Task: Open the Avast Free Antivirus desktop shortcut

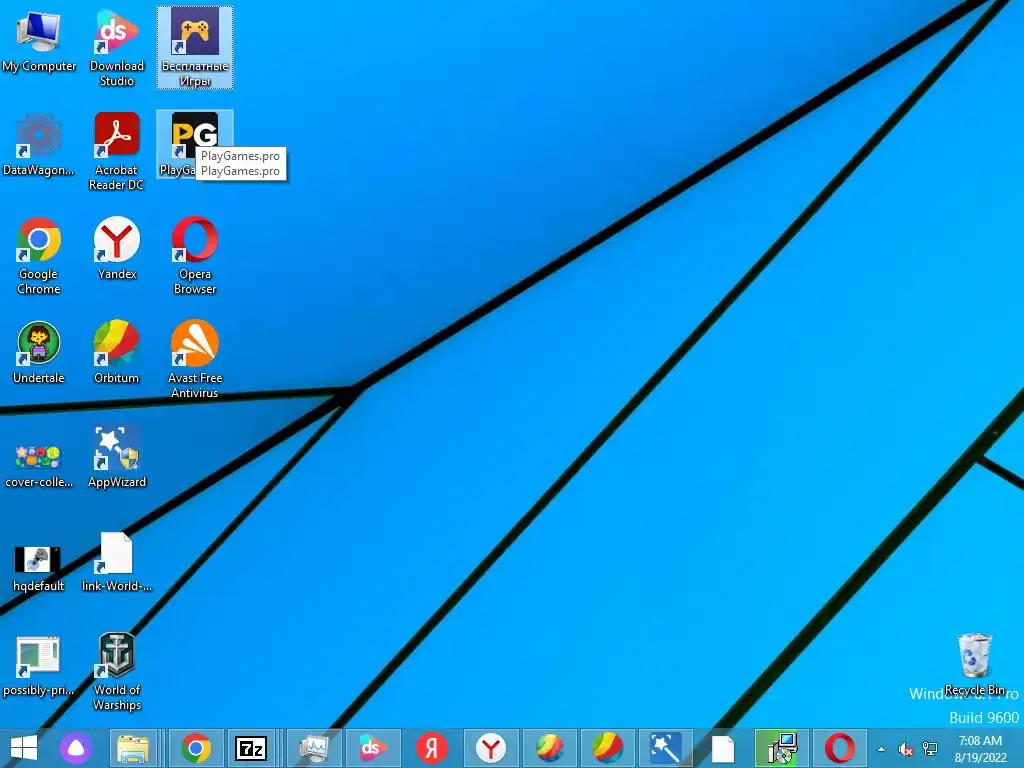Action: coord(195,359)
